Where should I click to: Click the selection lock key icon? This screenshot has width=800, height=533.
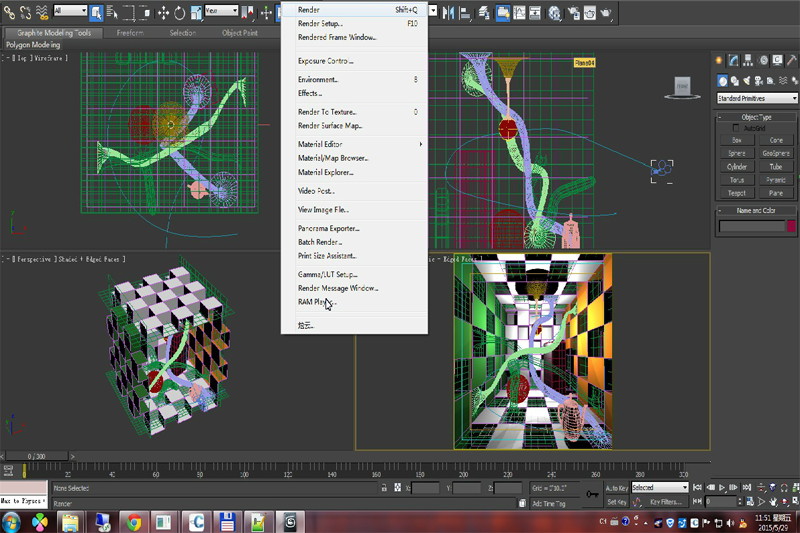click(x=385, y=488)
